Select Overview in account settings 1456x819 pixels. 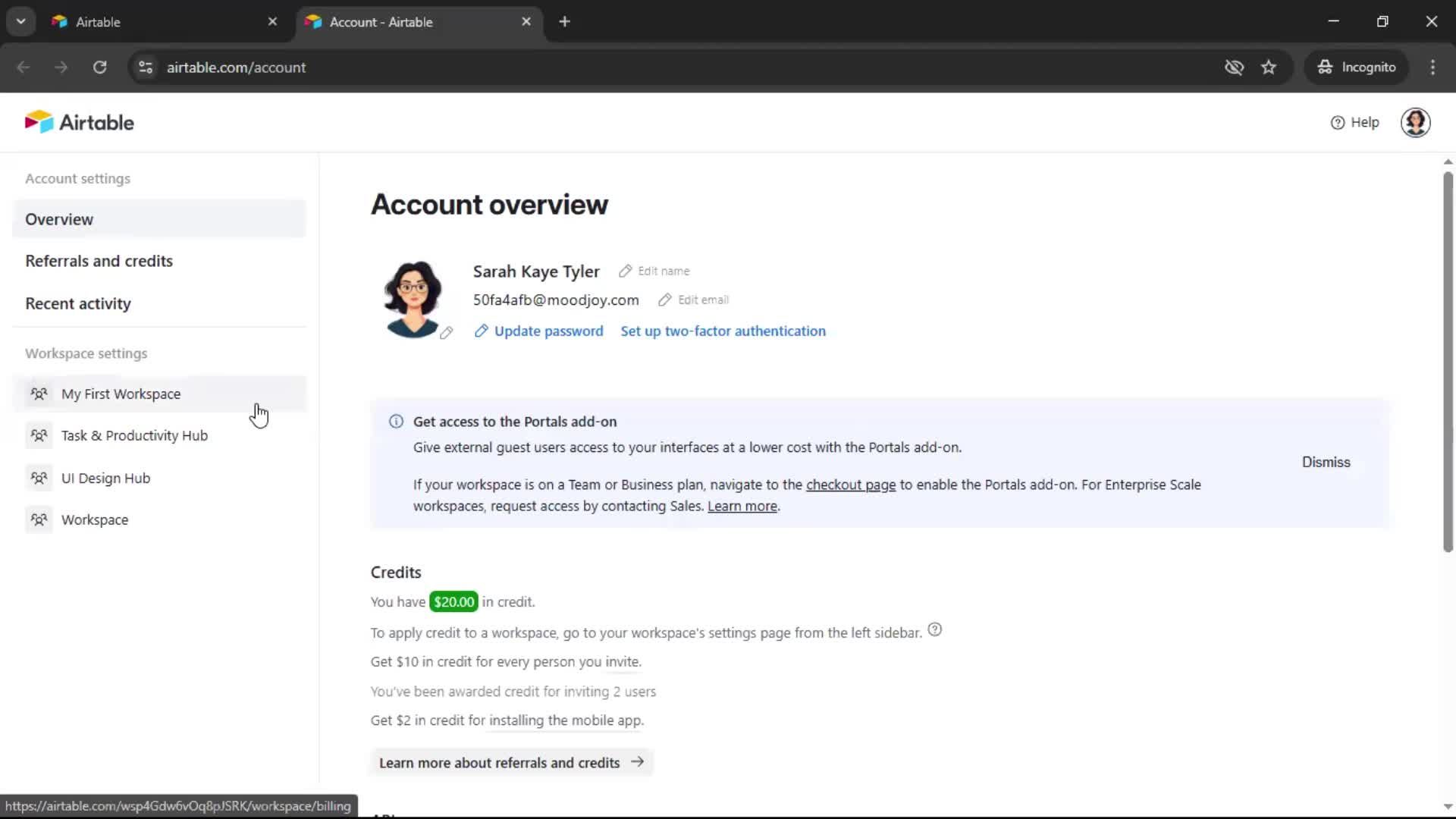(x=159, y=219)
